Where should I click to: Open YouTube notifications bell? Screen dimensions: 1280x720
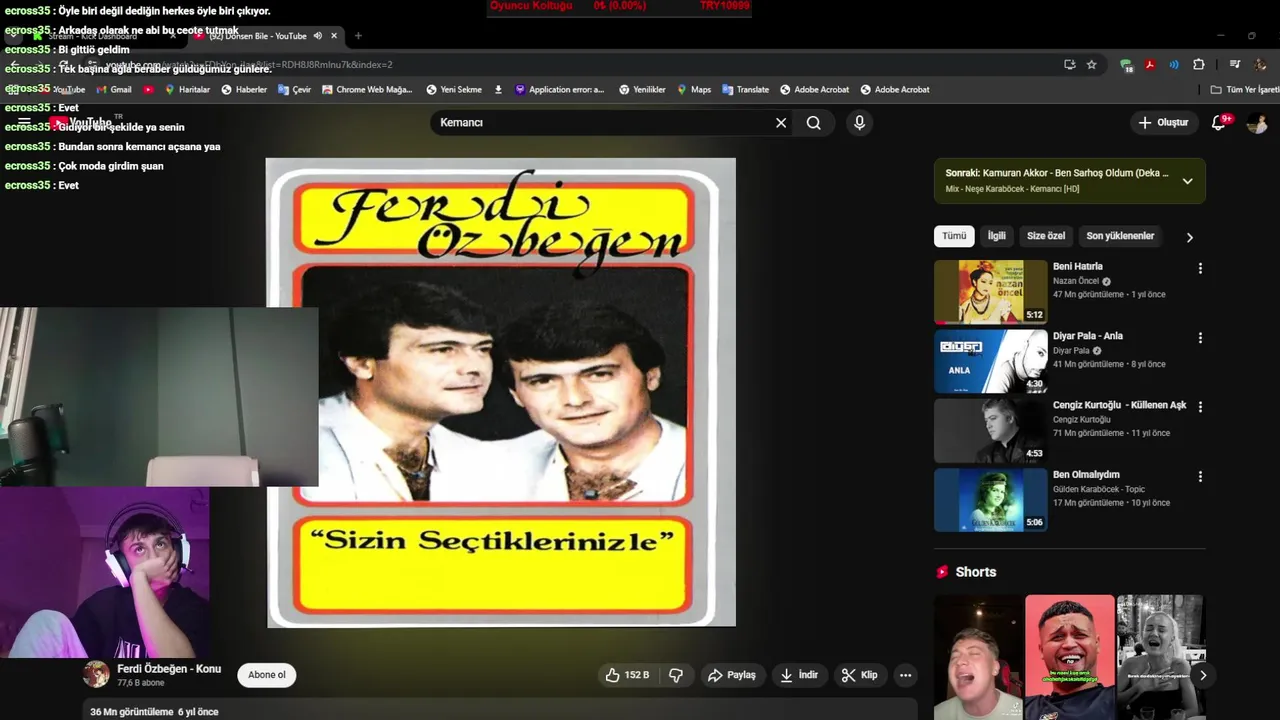tap(1219, 123)
